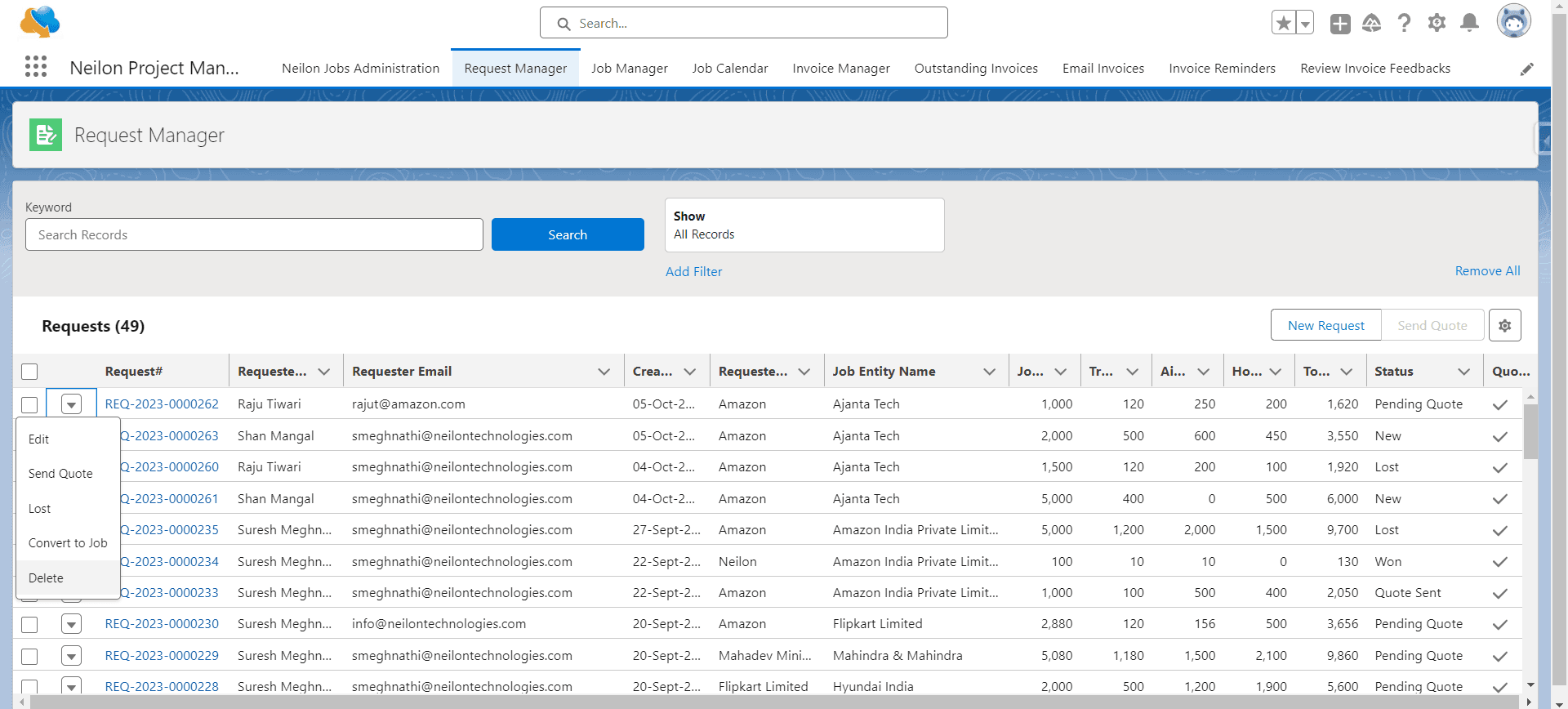This screenshot has height=709, width=1568.
Task: Open the Setup gear icon
Action: pos(1437,23)
